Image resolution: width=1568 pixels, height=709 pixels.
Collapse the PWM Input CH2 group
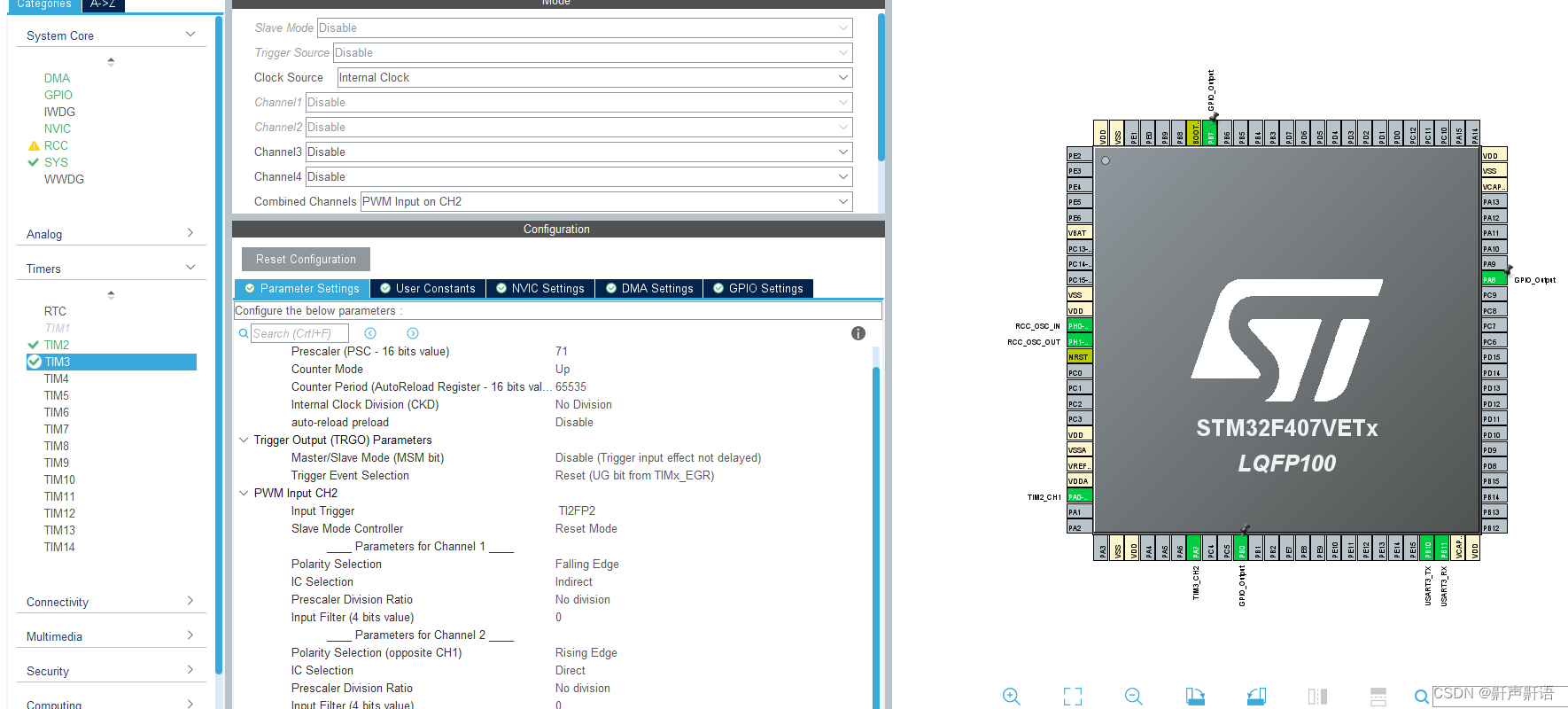244,493
